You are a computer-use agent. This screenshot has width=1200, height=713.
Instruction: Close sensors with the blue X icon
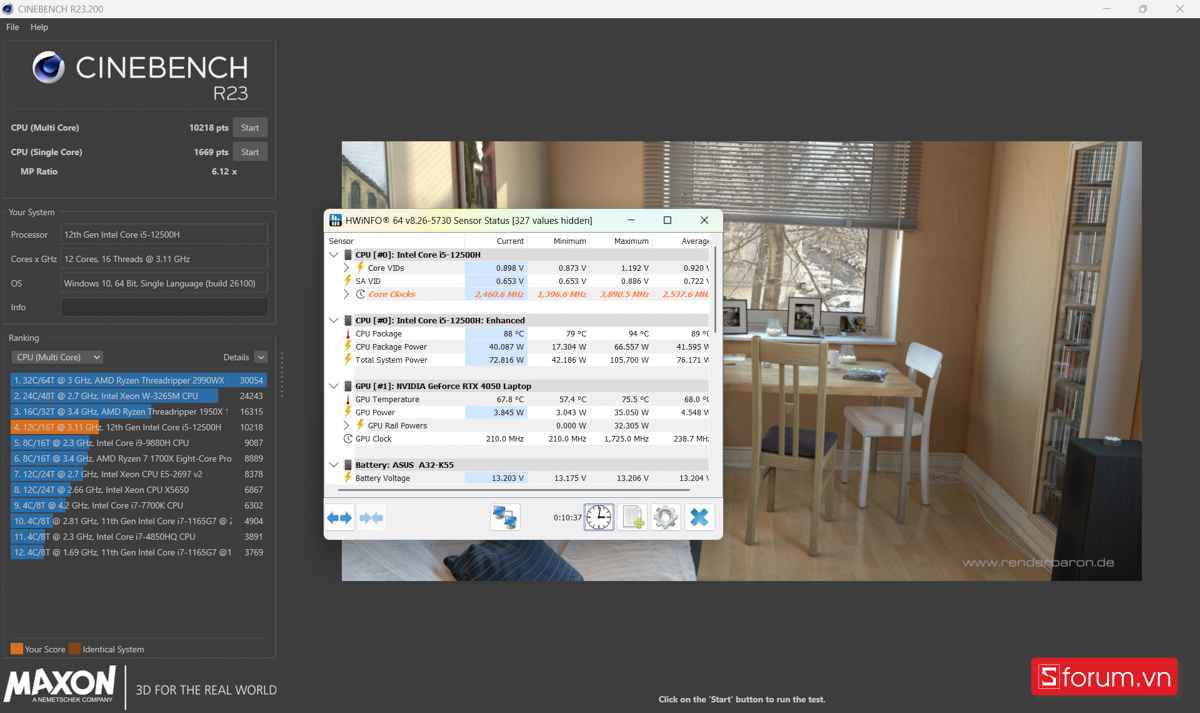699,517
